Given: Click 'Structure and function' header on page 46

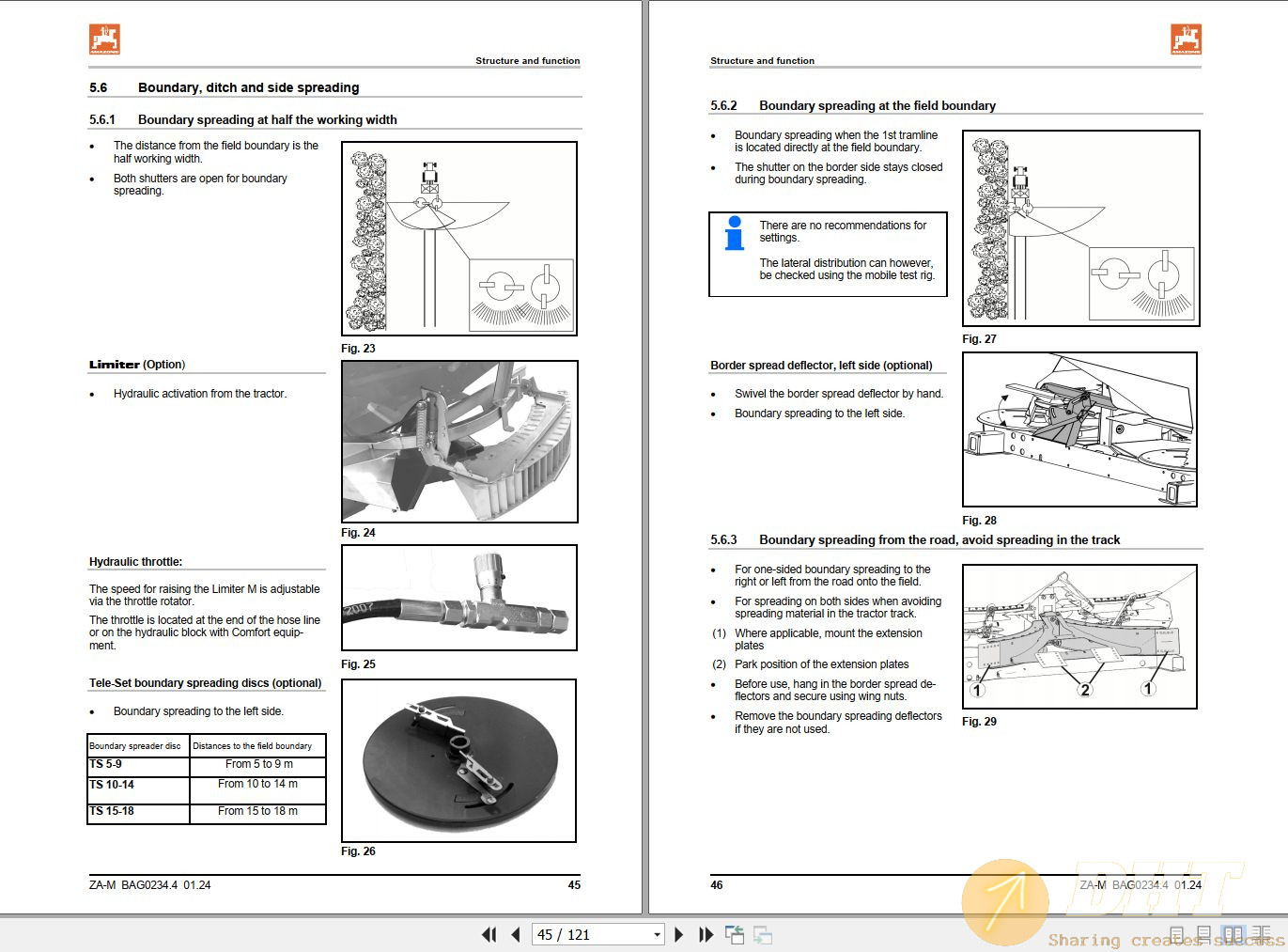Looking at the screenshot, I should pos(762,60).
